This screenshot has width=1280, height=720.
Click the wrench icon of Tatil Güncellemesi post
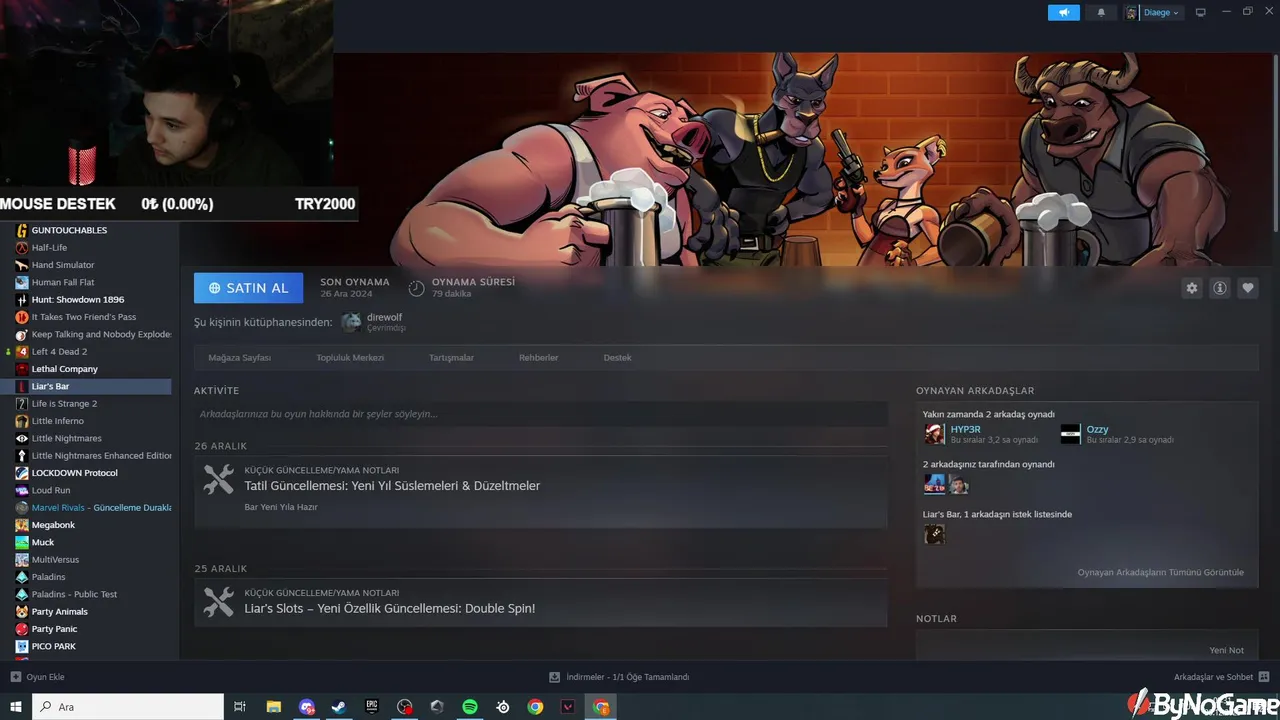219,479
